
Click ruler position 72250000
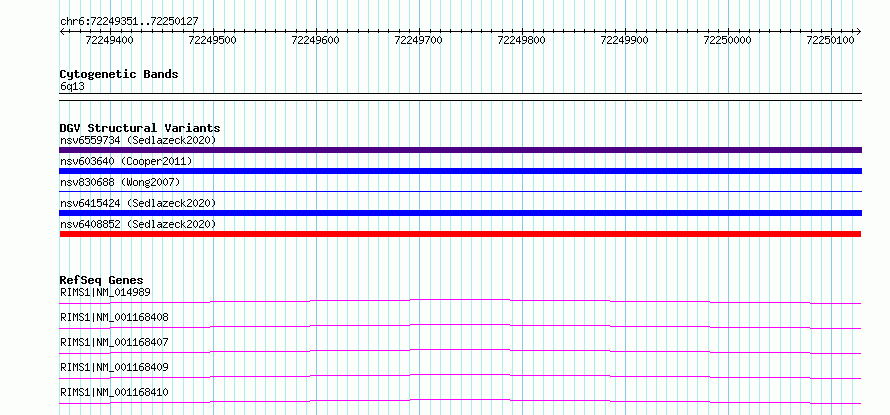(x=728, y=40)
